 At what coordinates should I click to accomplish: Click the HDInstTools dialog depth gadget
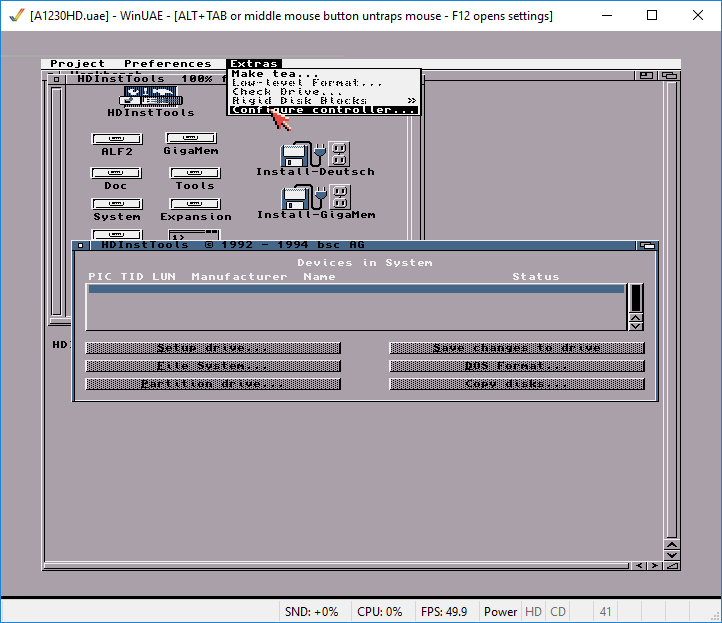(x=647, y=245)
